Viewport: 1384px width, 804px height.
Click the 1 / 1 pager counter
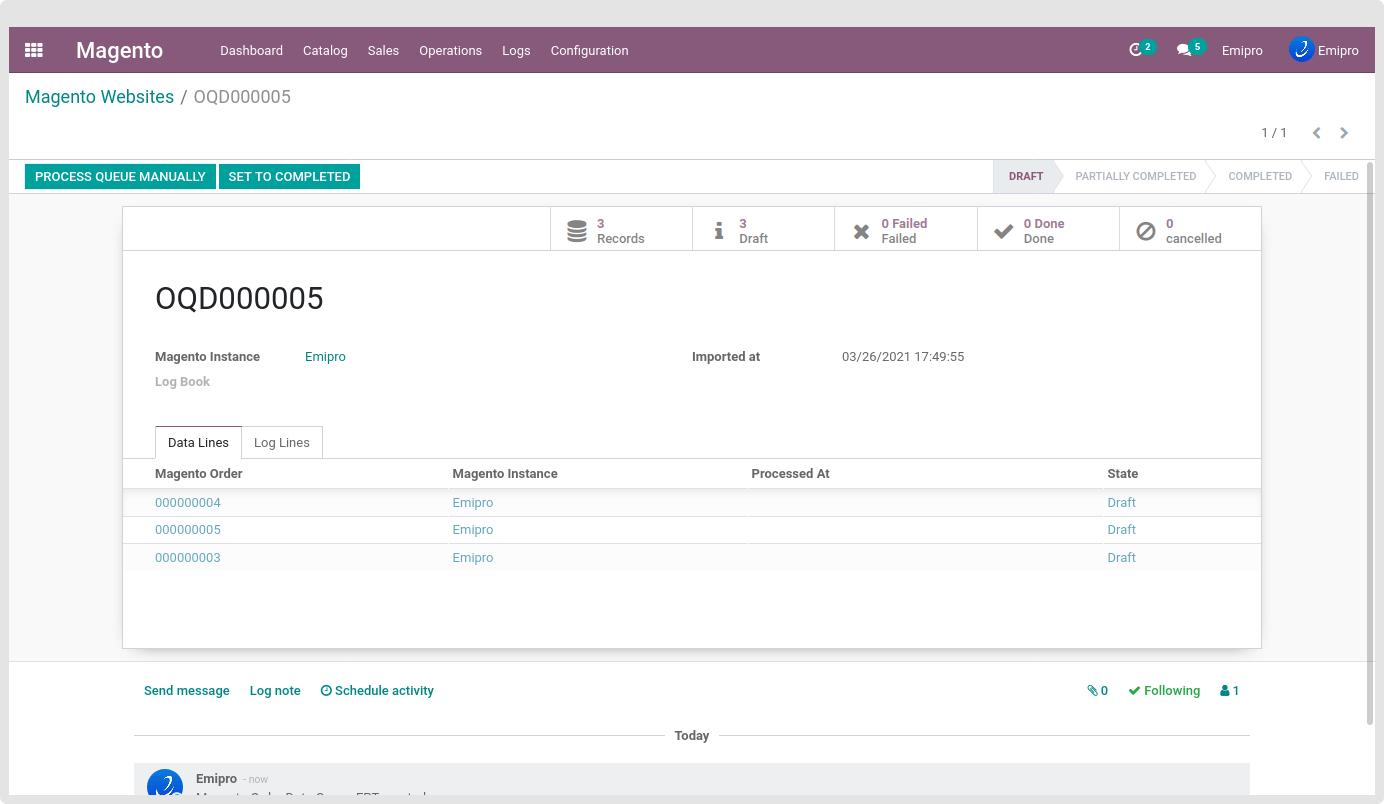click(x=1274, y=133)
